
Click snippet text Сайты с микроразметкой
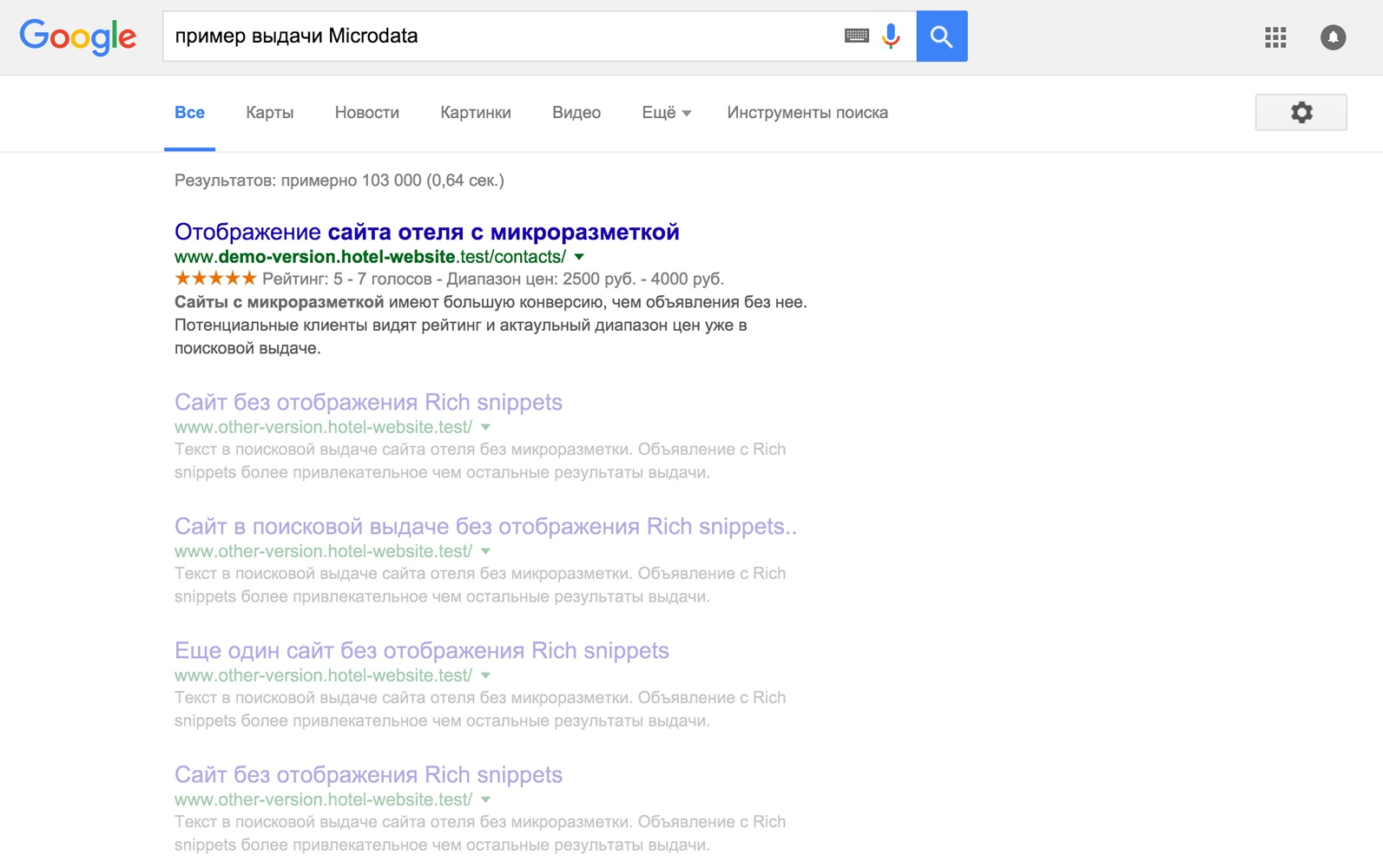point(279,302)
